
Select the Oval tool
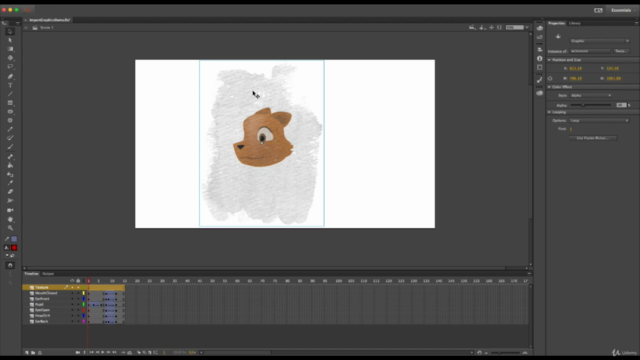10,111
